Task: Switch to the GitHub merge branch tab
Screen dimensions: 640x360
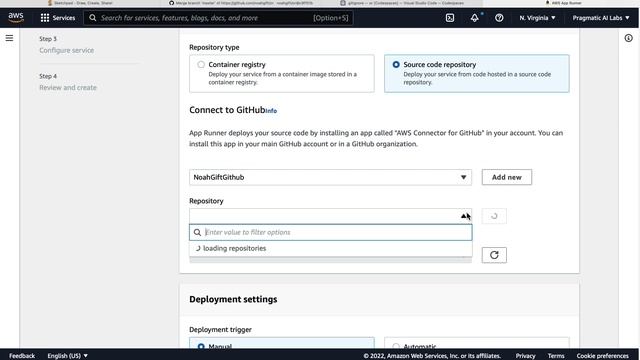Action: (x=241, y=3)
